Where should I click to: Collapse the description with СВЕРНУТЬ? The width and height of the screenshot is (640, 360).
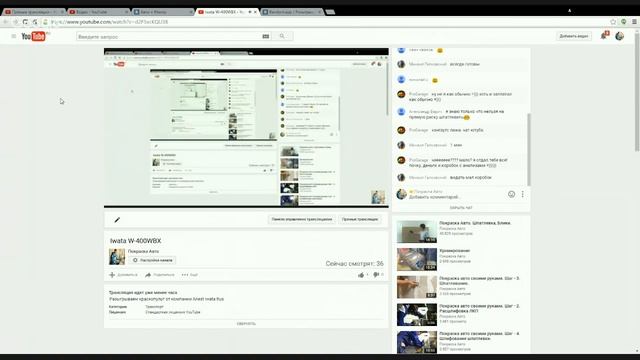coord(246,323)
